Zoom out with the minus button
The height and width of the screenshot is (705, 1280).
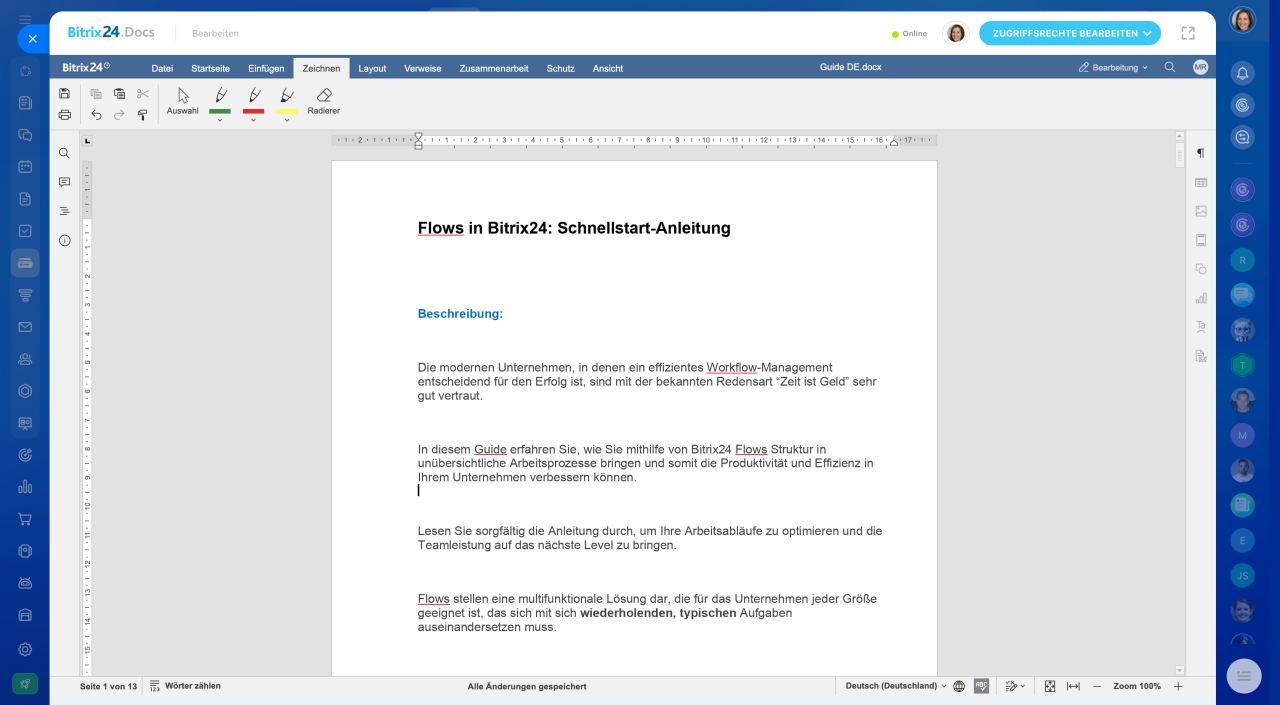coord(1097,686)
